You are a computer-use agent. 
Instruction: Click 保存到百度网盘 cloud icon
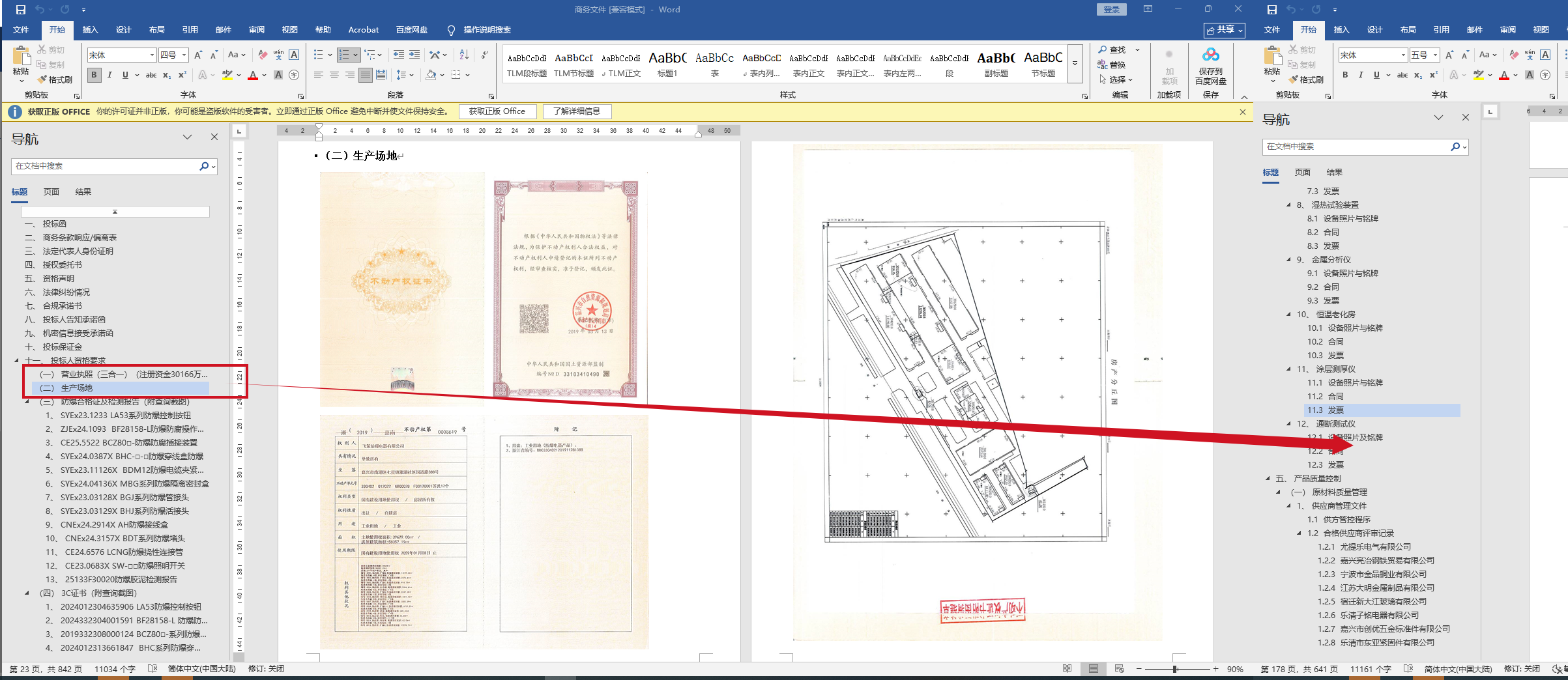1211,55
